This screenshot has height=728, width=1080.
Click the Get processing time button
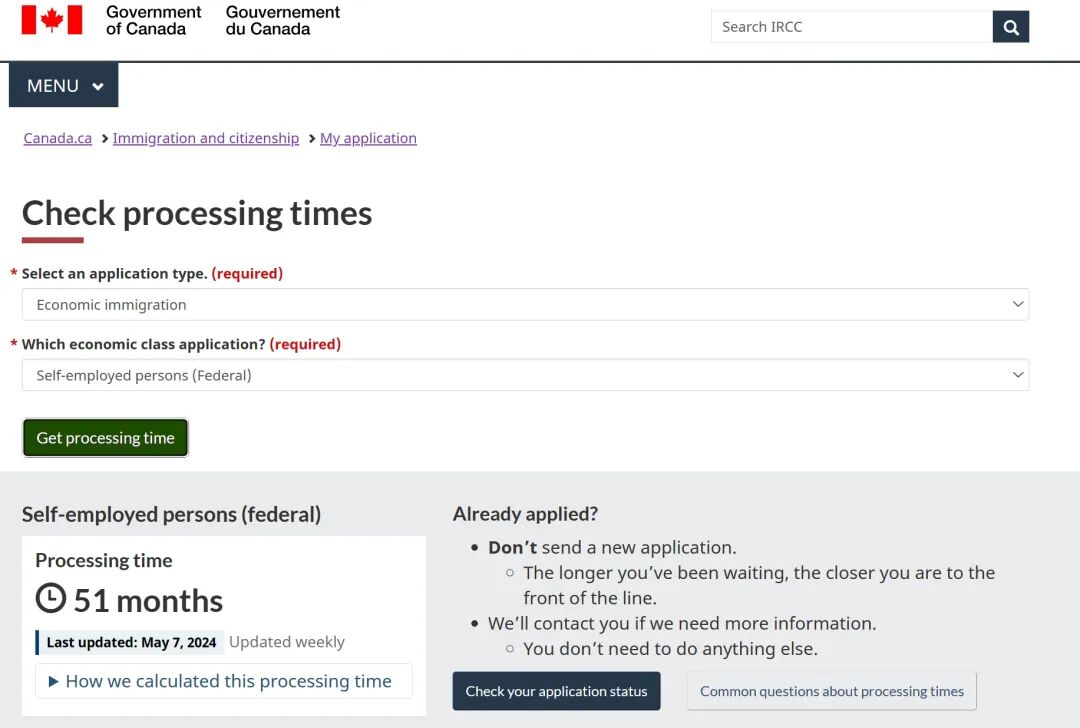tap(105, 438)
